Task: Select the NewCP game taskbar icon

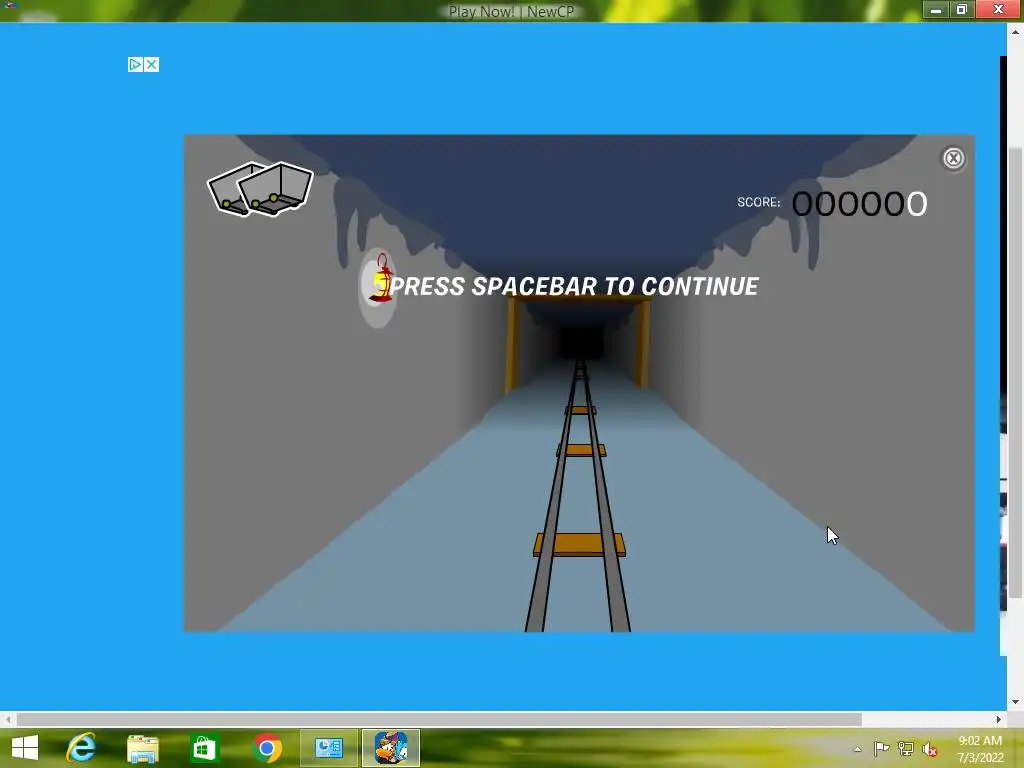Action: point(391,748)
